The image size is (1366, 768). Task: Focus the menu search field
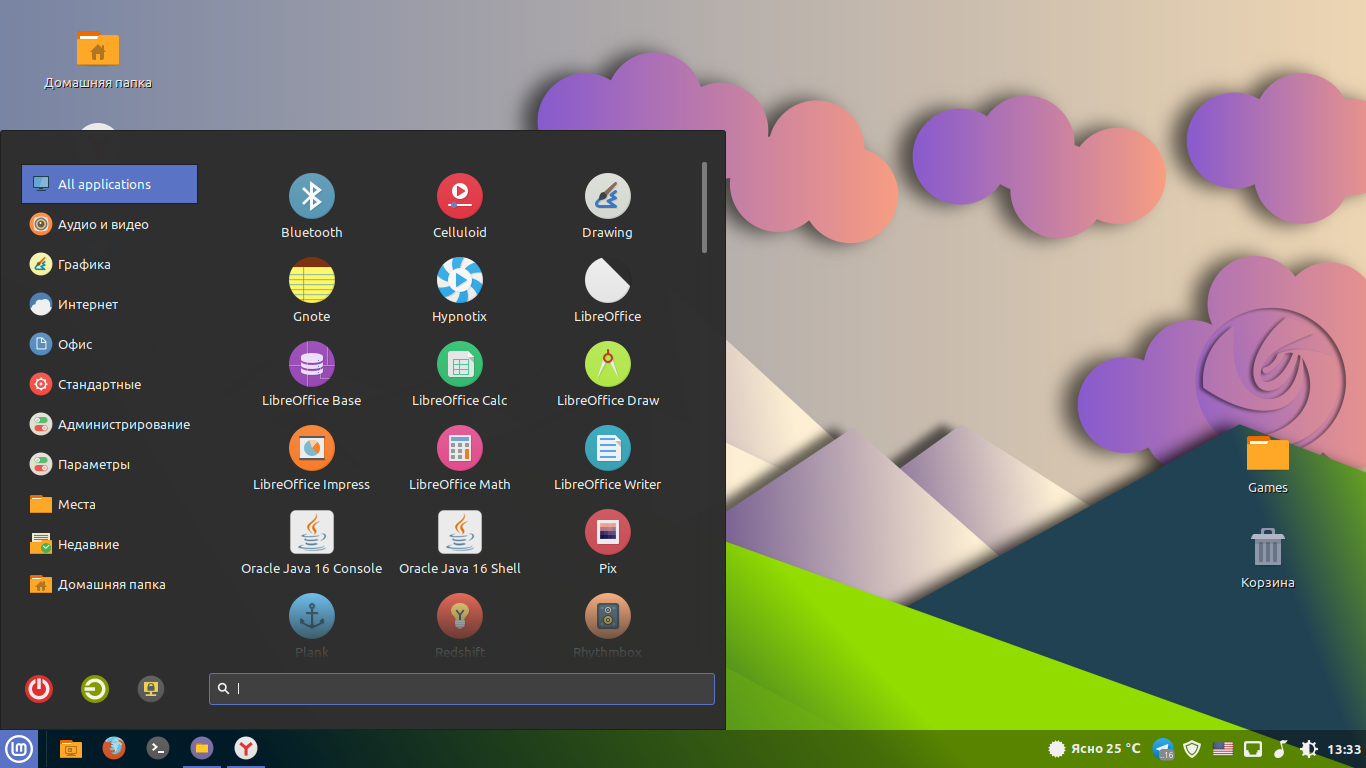coord(462,688)
